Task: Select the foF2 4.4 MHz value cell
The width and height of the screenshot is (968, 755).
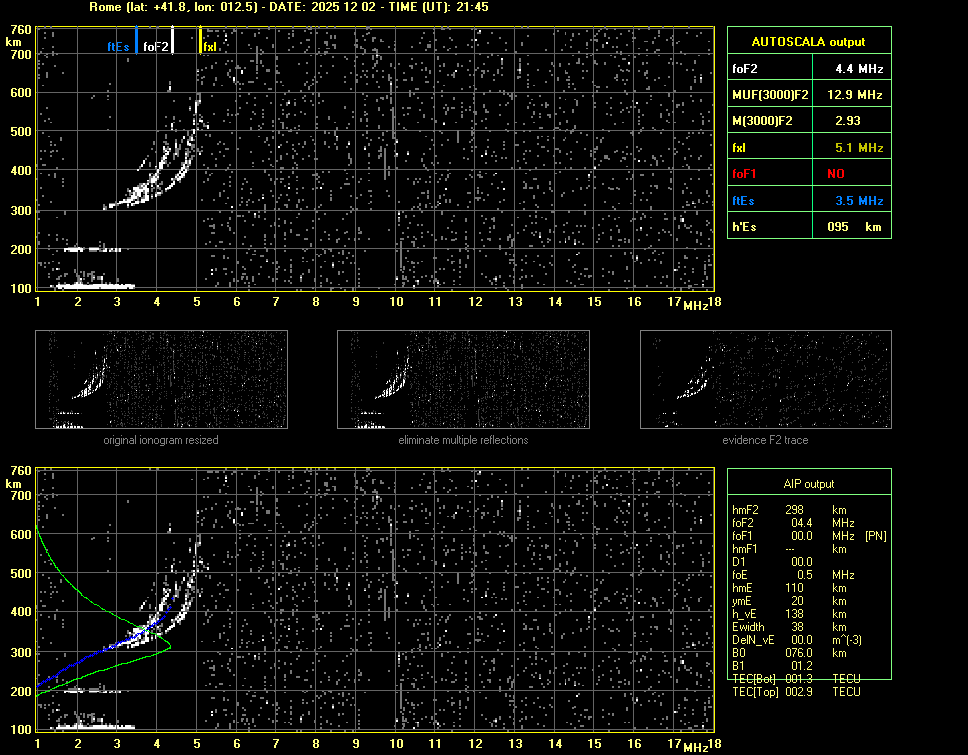Action: [x=859, y=69]
